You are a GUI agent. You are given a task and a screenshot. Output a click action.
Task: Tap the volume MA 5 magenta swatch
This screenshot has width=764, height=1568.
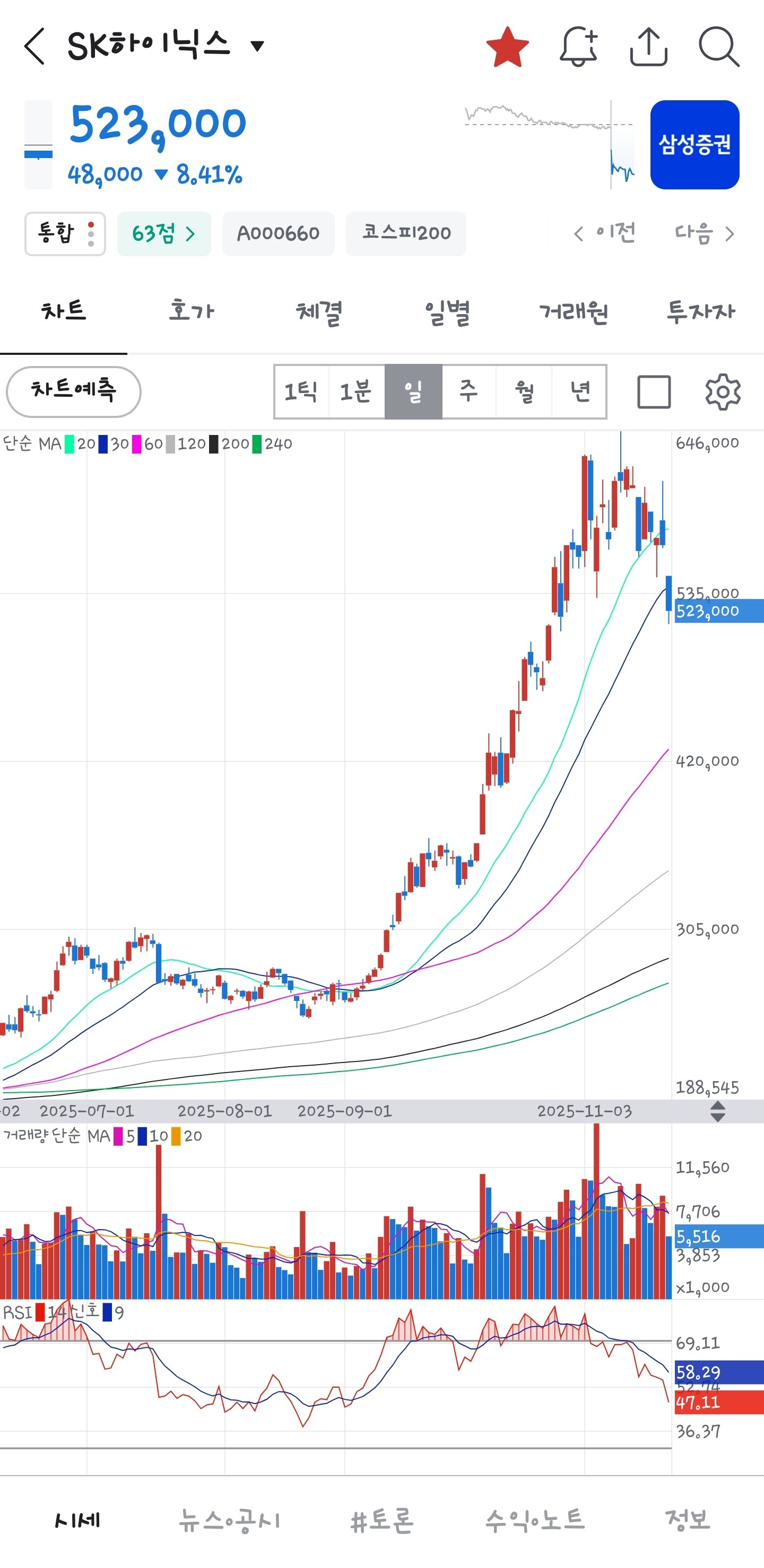click(118, 1136)
